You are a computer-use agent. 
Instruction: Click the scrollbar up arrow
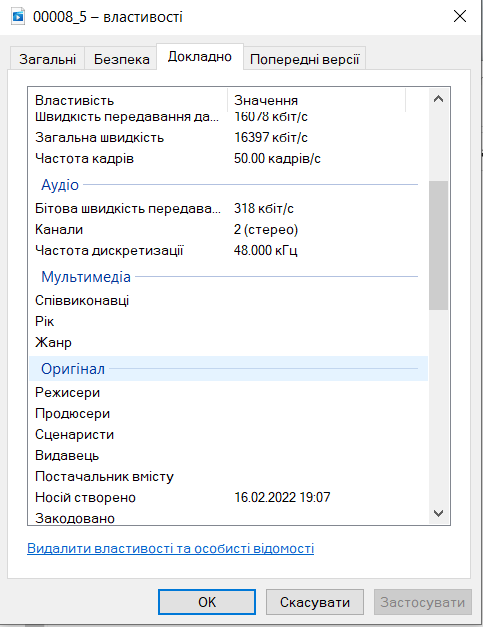438,99
